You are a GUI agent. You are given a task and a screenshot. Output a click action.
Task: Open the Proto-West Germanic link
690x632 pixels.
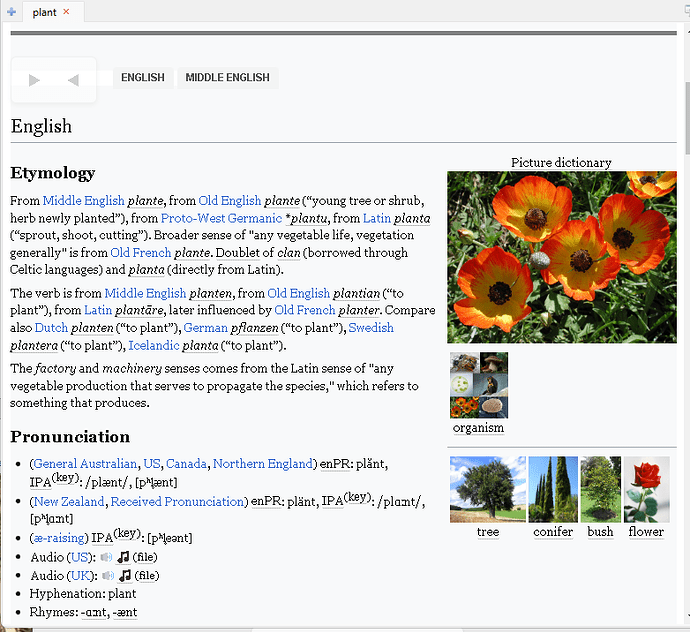tap(221, 218)
